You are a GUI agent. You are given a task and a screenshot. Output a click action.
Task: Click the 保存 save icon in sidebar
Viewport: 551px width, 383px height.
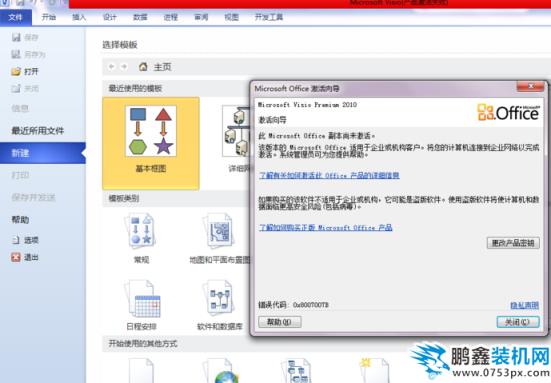coord(16,37)
